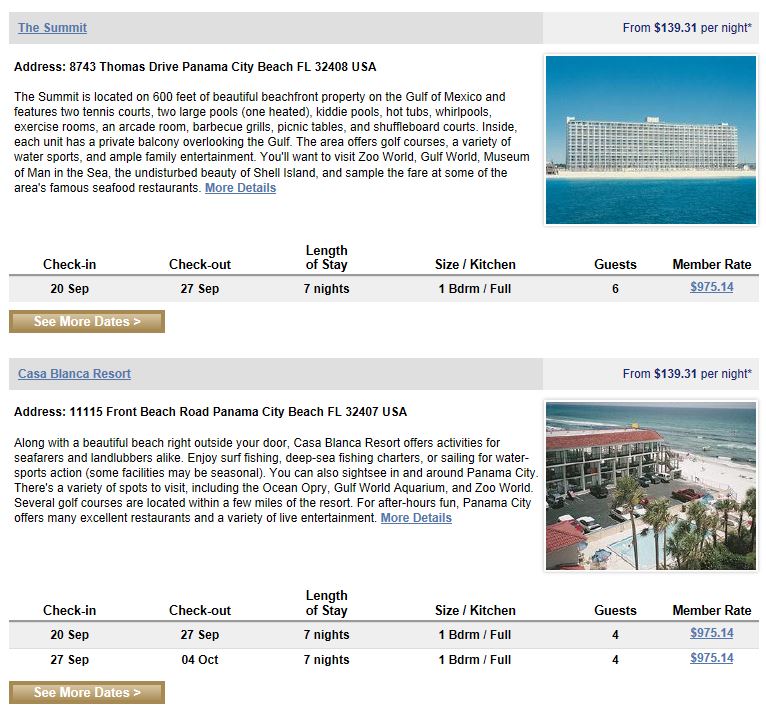Click Casa Blanca Resort address line text
The width and height of the screenshot is (766, 711).
point(210,412)
